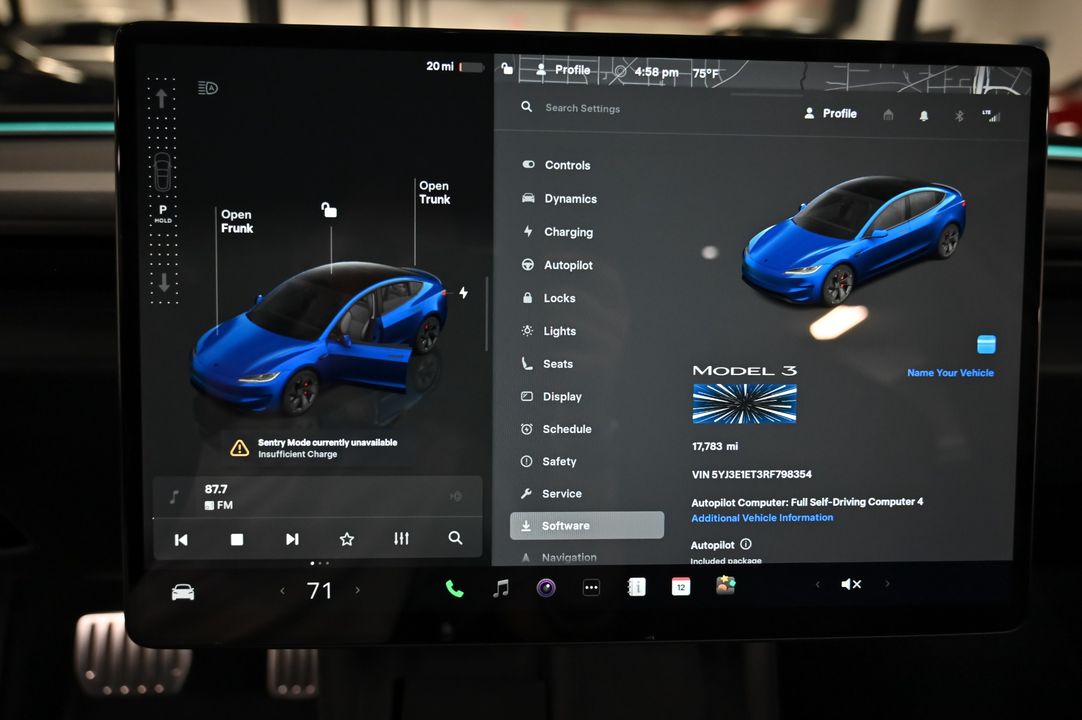Go to the Lights settings menu

tap(549, 331)
